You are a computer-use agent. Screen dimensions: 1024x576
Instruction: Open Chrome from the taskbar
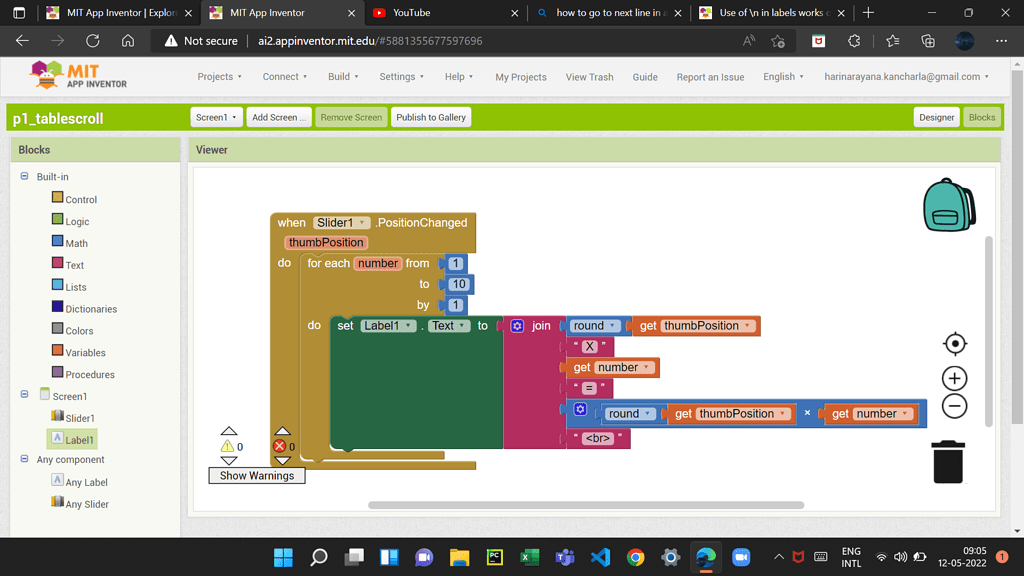tap(635, 557)
